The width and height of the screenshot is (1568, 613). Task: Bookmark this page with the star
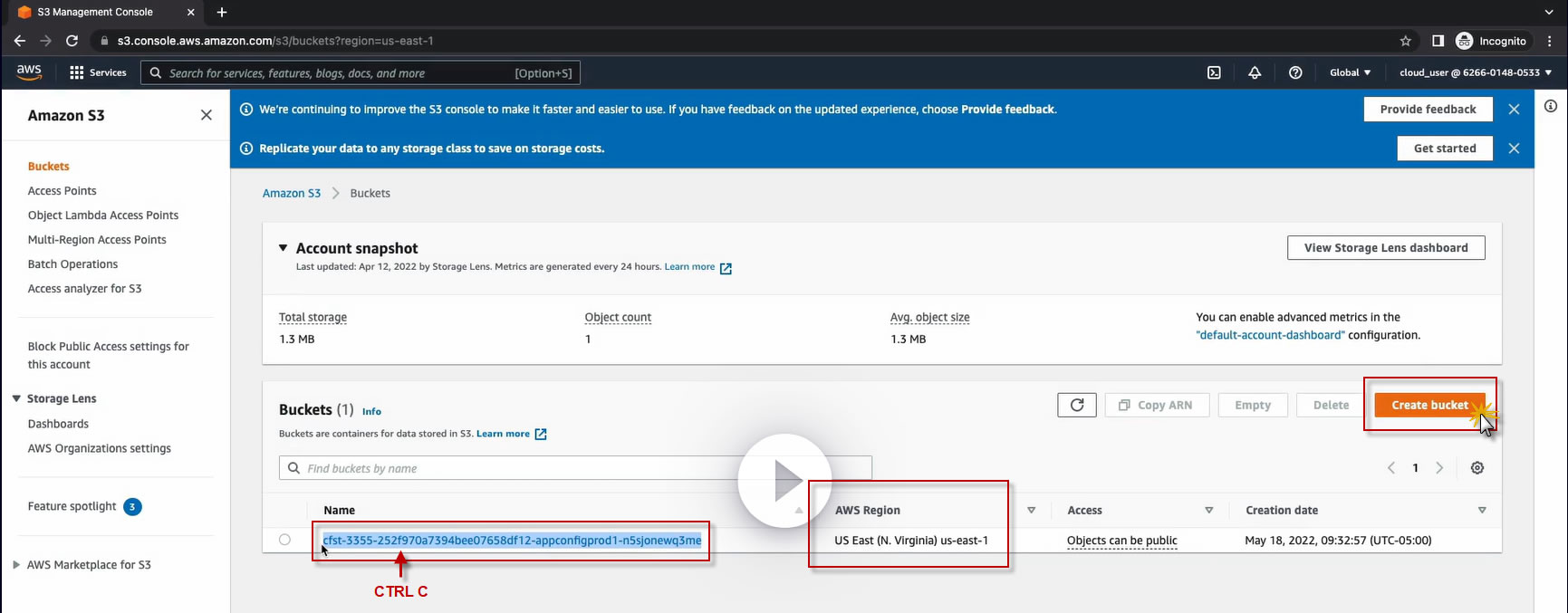pos(1406,41)
